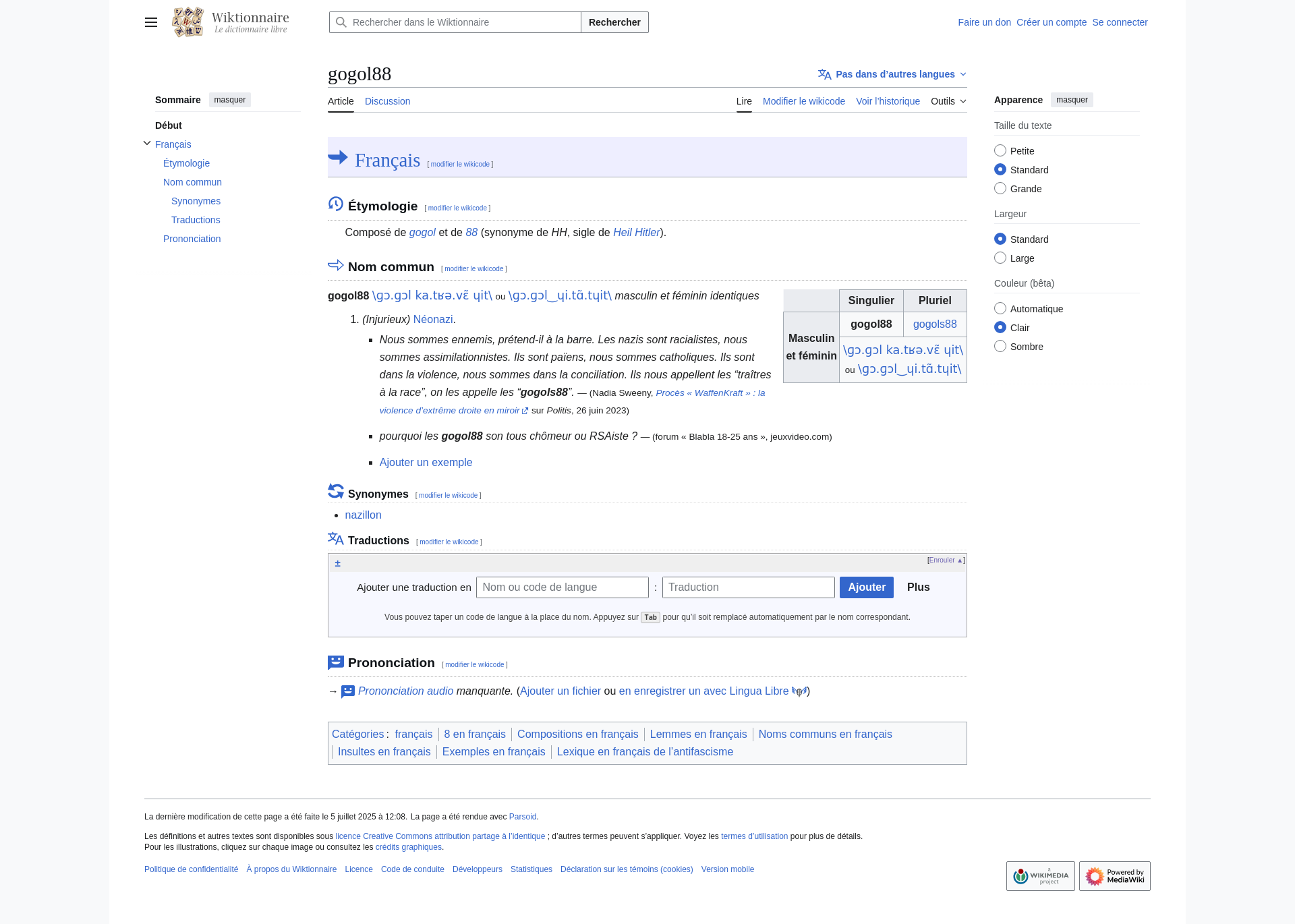Collapse the Français section in Sommaire
Screen dimensions: 1295x924
pyautogui.click(x=147, y=144)
